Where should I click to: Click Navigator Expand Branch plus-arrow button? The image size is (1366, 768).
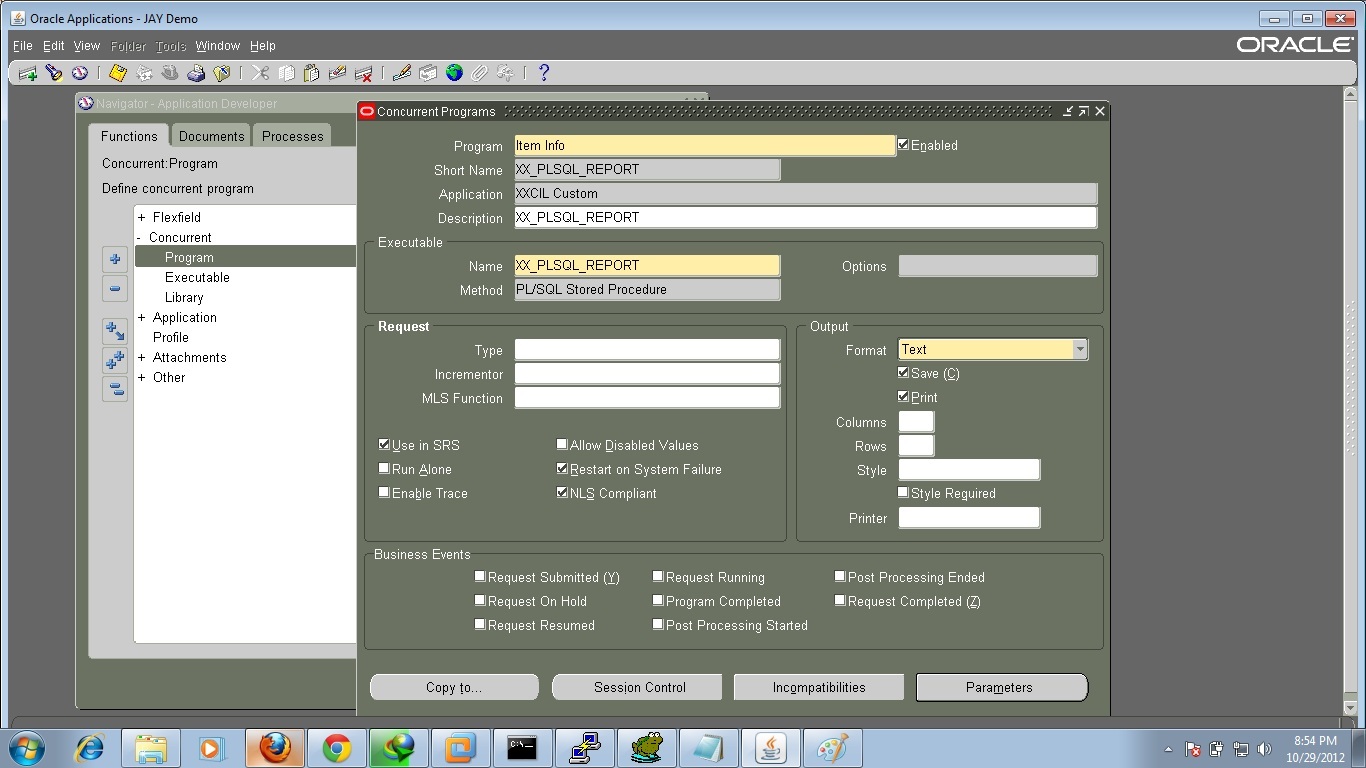coord(115,331)
